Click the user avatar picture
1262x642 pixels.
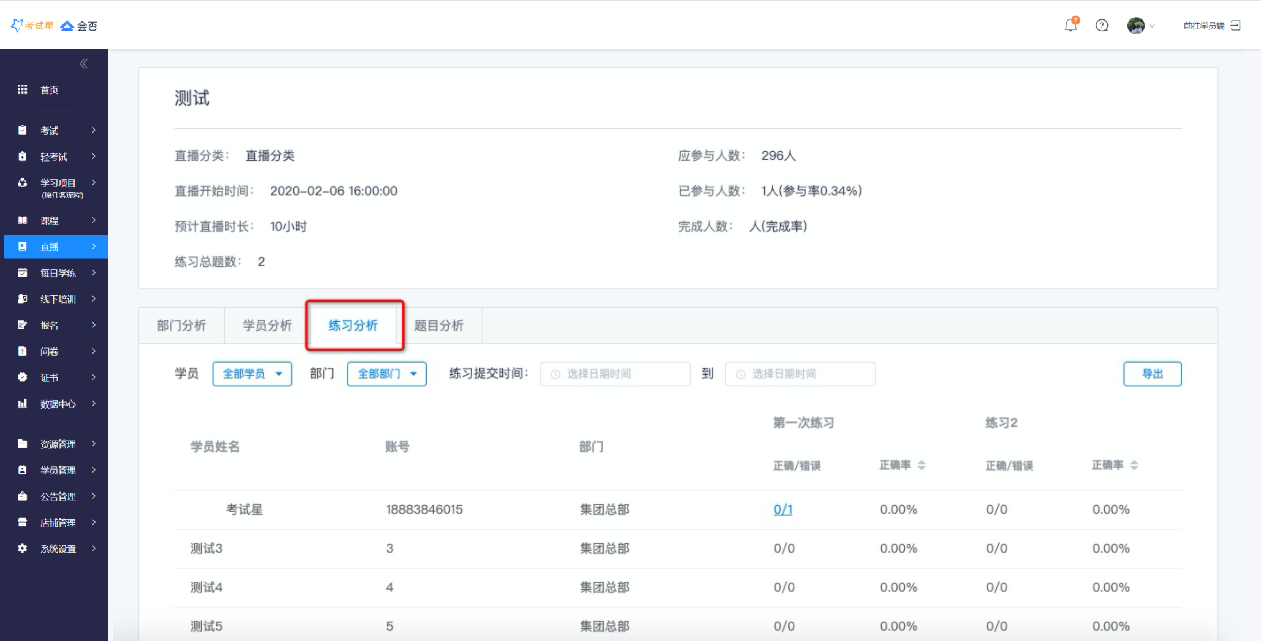pos(1135,26)
